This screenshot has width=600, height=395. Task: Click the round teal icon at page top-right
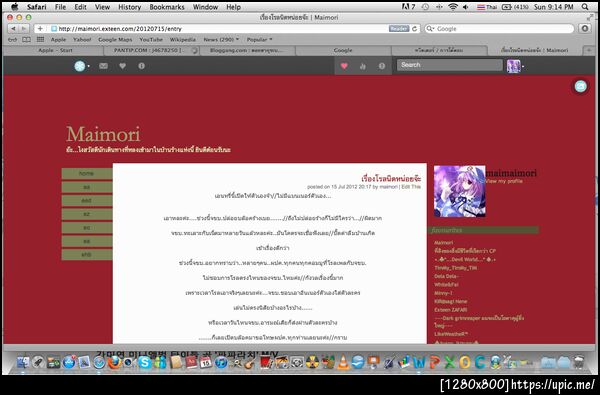tap(580, 87)
